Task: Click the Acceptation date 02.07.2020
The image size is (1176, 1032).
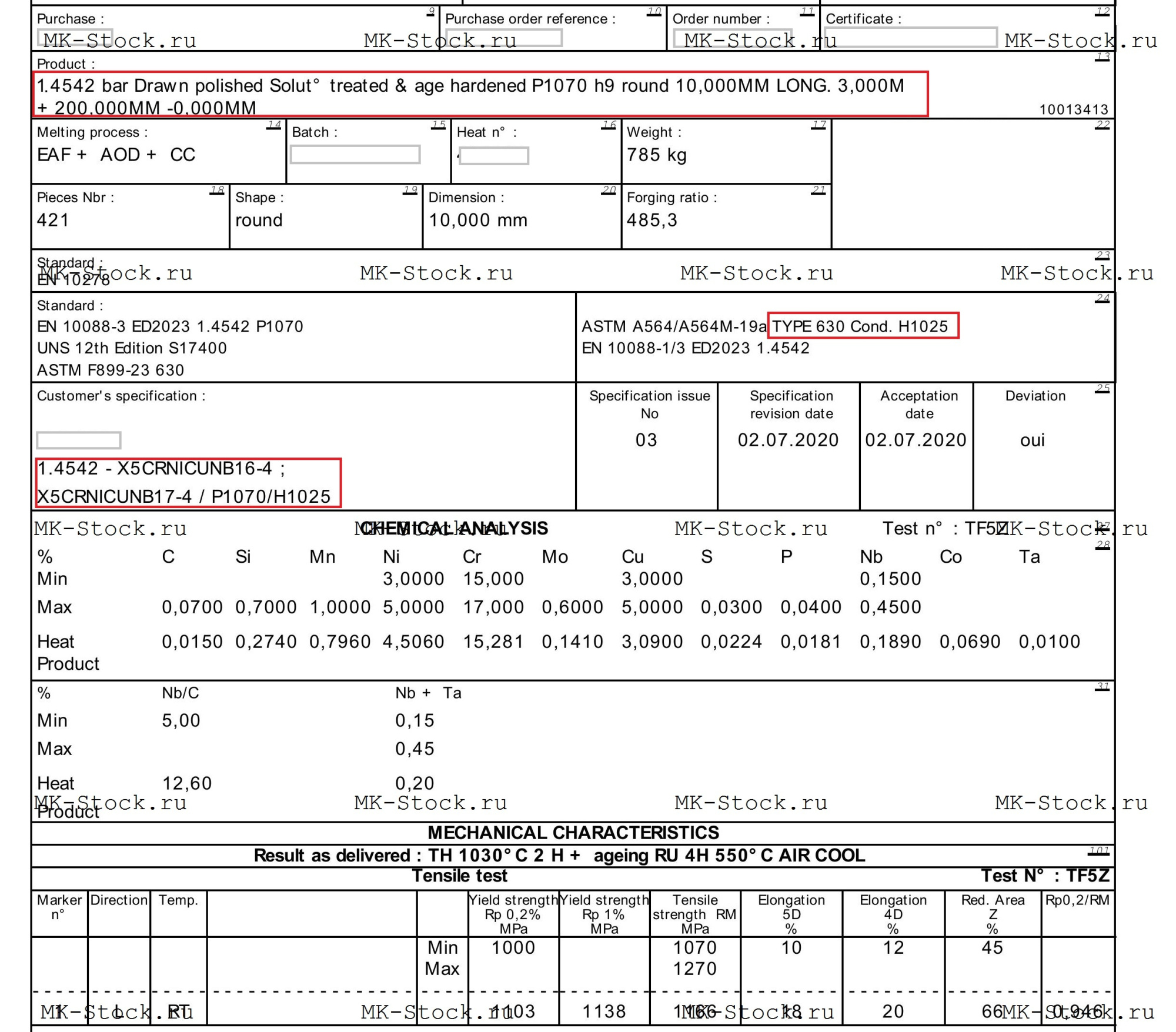Action: 916,440
